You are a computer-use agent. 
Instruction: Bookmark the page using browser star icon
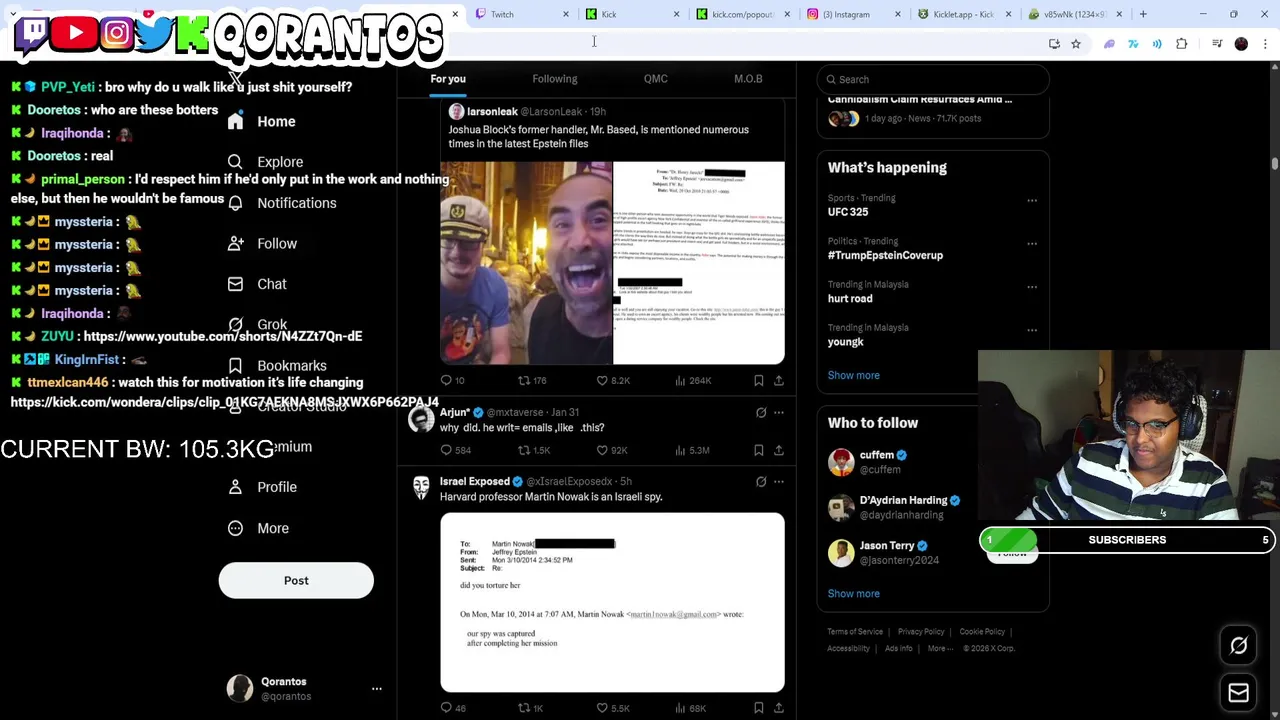(x=1076, y=44)
